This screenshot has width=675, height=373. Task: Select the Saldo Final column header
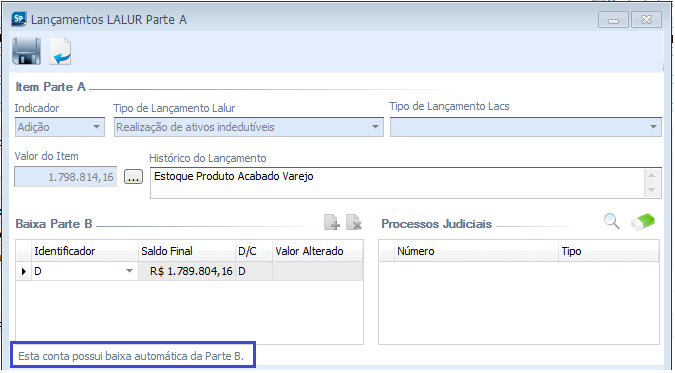click(x=187, y=251)
